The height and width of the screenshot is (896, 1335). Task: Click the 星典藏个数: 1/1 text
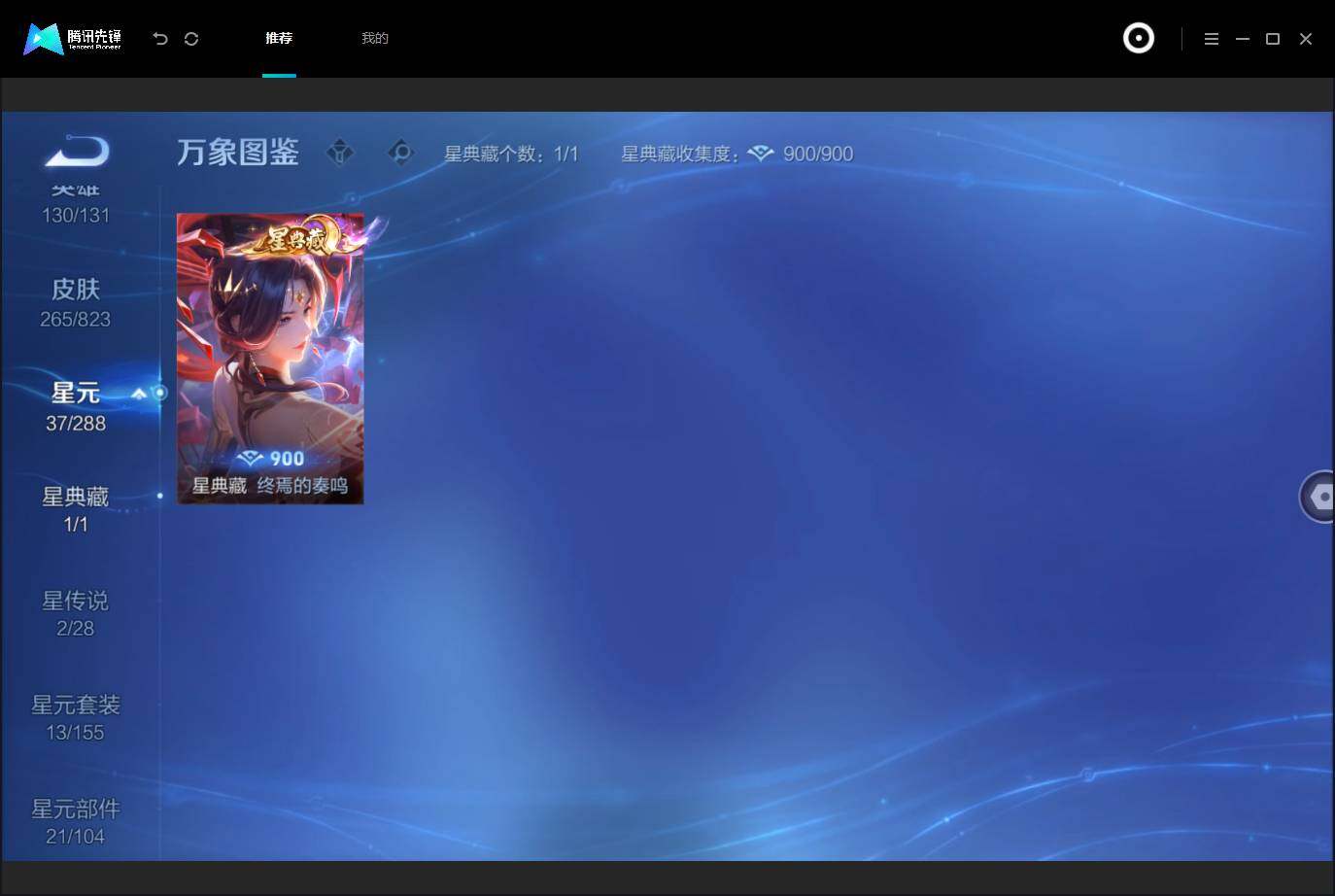511,154
